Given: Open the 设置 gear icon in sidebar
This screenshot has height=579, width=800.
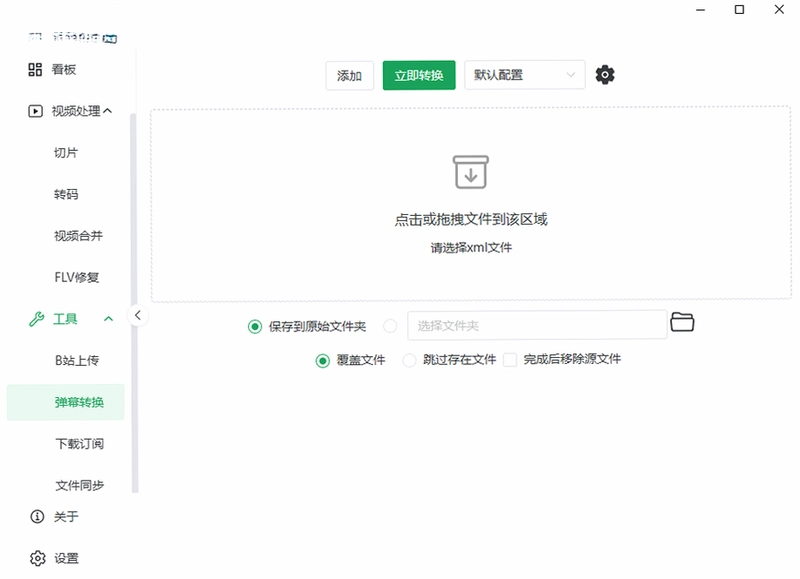Looking at the screenshot, I should pos(37,559).
